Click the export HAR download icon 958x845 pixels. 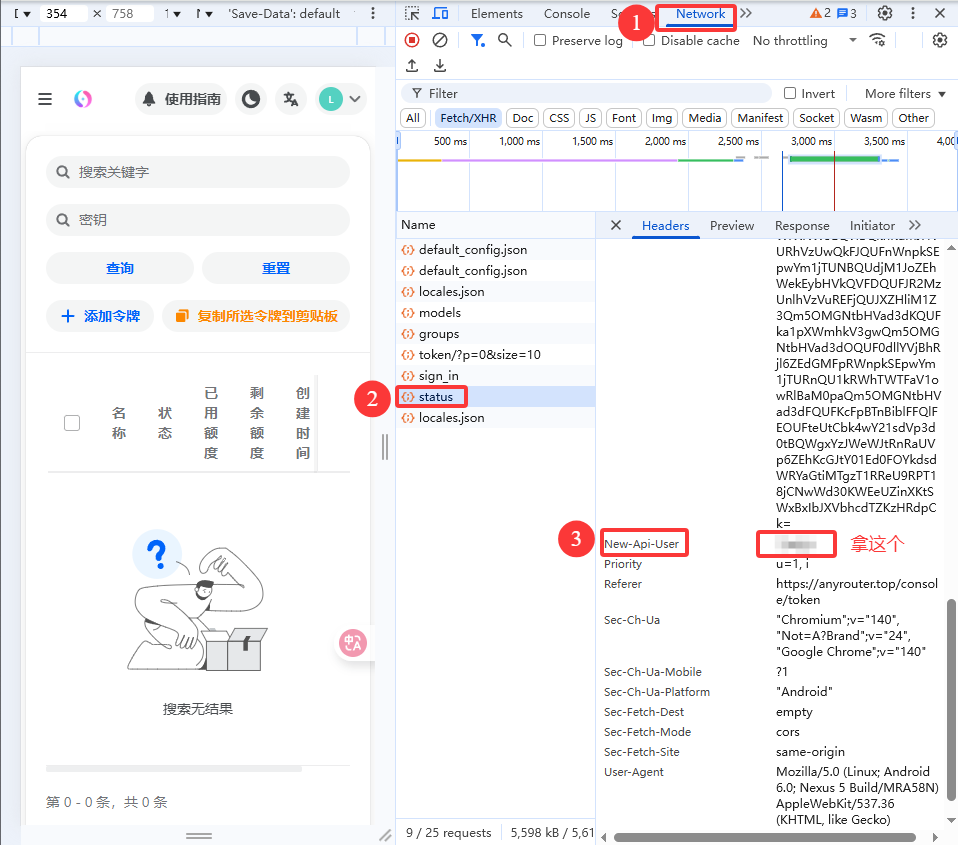pos(440,65)
